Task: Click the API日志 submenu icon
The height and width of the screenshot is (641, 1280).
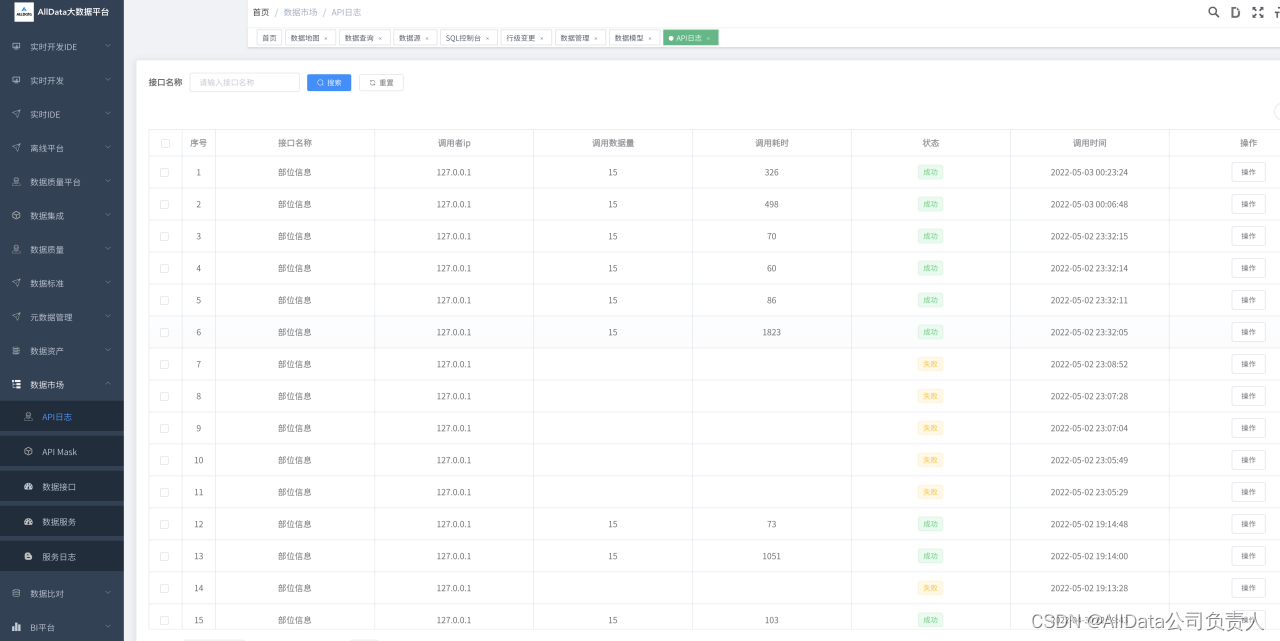Action: (x=28, y=417)
